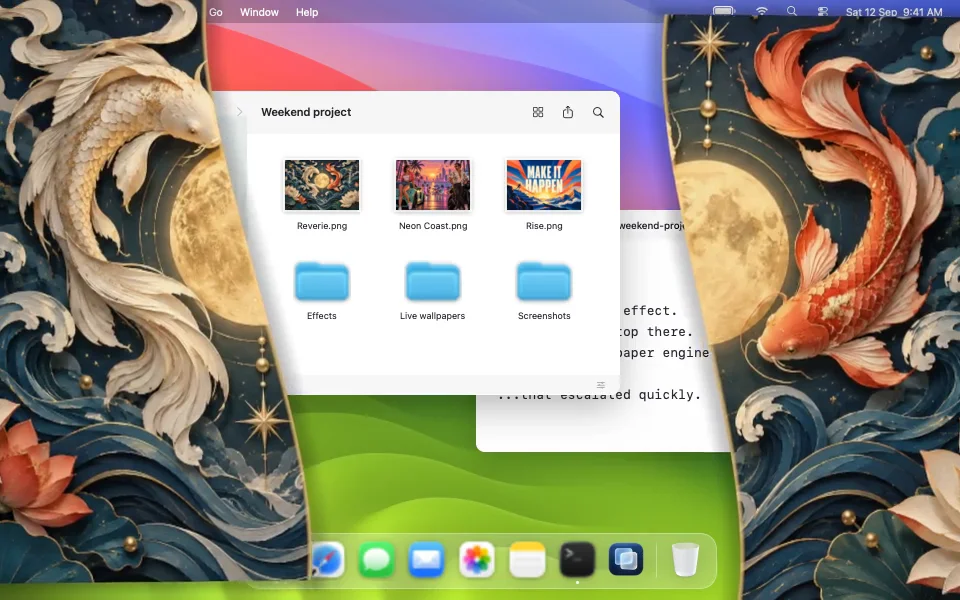
Task: Select the Reverie.png thumbnail
Action: point(322,185)
